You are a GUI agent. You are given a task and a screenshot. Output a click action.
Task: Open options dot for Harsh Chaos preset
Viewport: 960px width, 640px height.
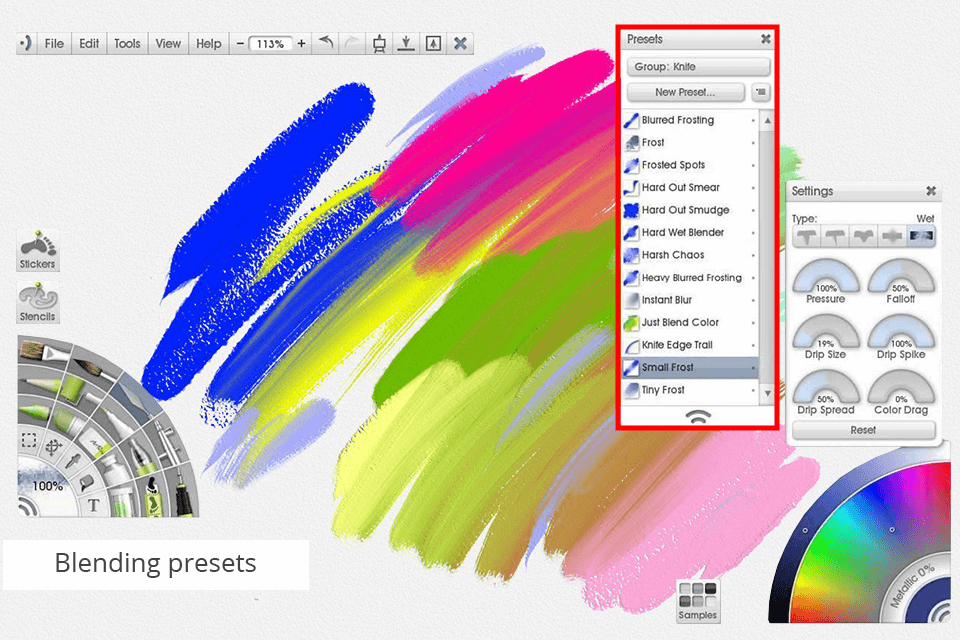[x=753, y=255]
